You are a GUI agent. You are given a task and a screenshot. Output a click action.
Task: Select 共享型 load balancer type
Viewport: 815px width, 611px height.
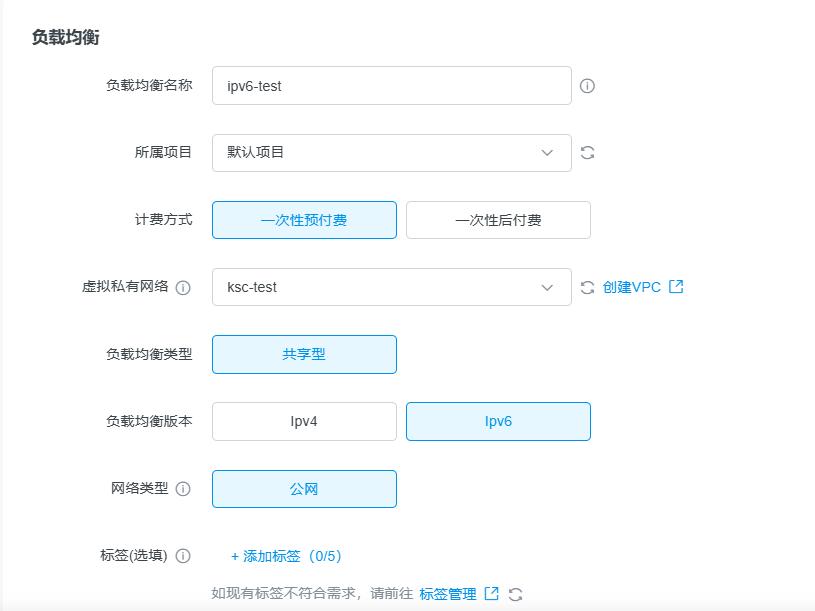coord(304,354)
